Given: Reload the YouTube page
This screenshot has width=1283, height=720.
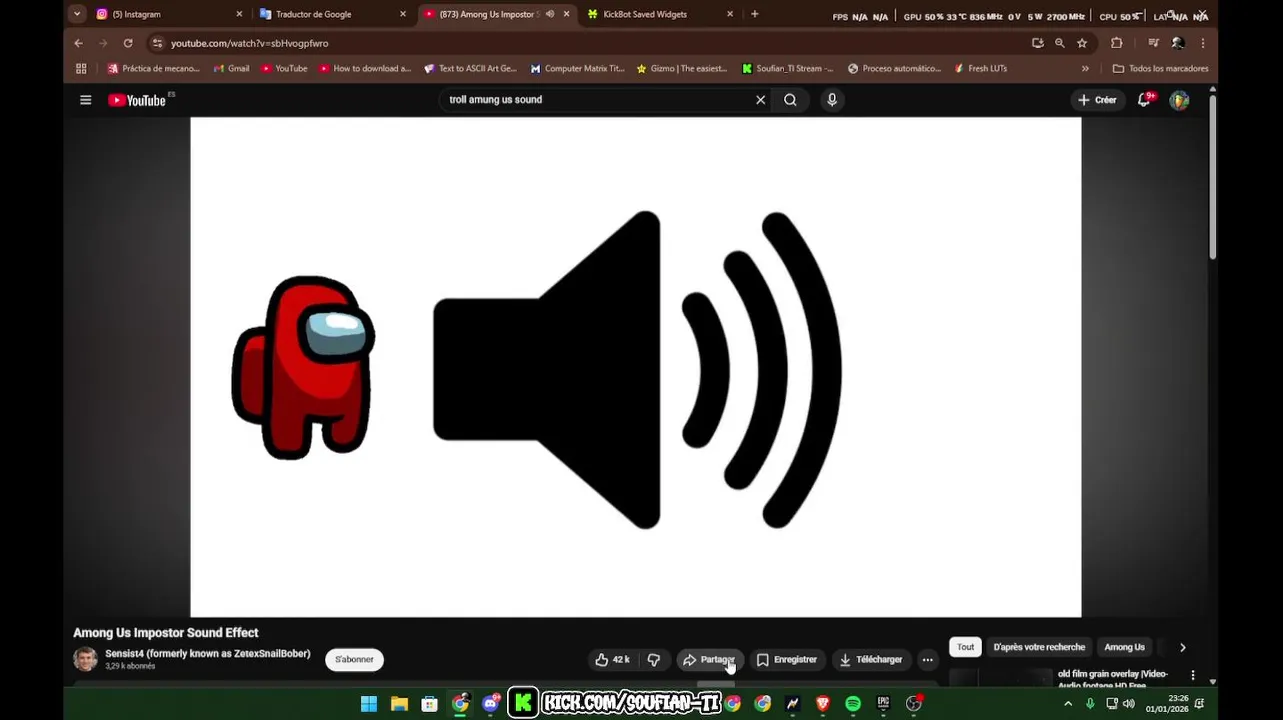Looking at the screenshot, I should (x=128, y=43).
